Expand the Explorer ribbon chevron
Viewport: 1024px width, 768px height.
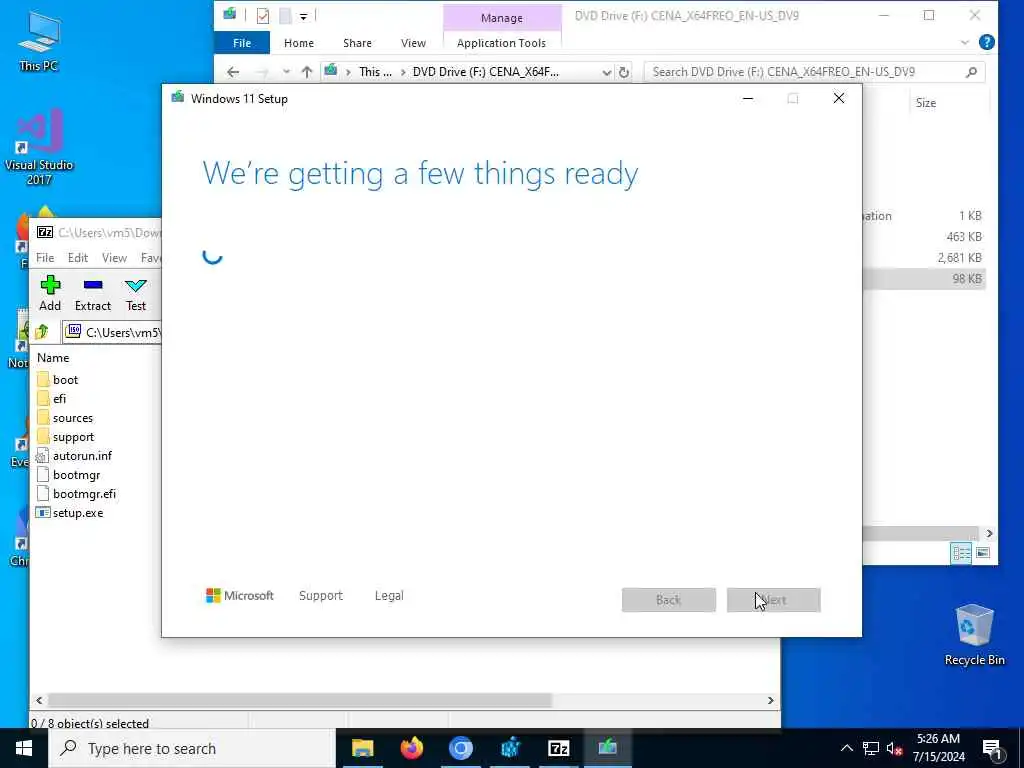(x=965, y=42)
